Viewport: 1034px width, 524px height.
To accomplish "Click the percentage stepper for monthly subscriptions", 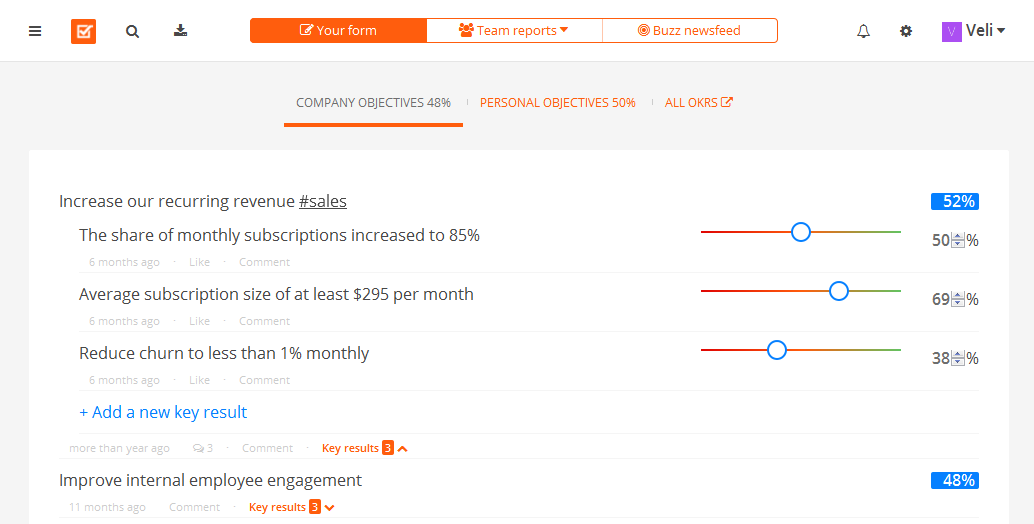I will click(958, 240).
